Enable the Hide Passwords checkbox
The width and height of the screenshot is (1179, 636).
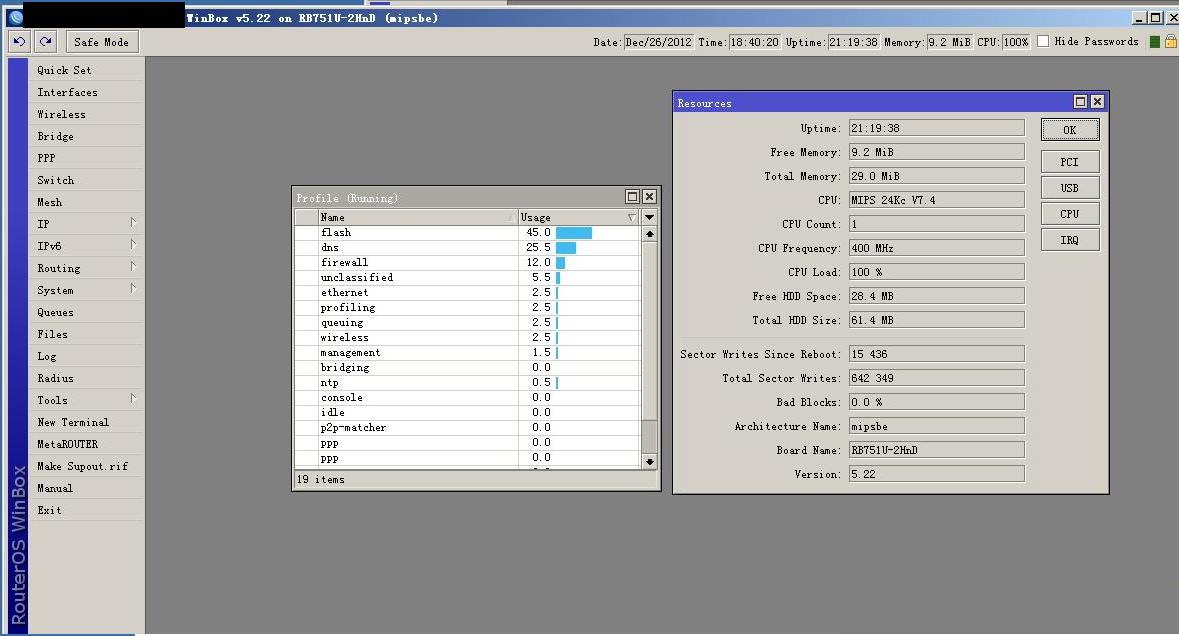click(1043, 41)
